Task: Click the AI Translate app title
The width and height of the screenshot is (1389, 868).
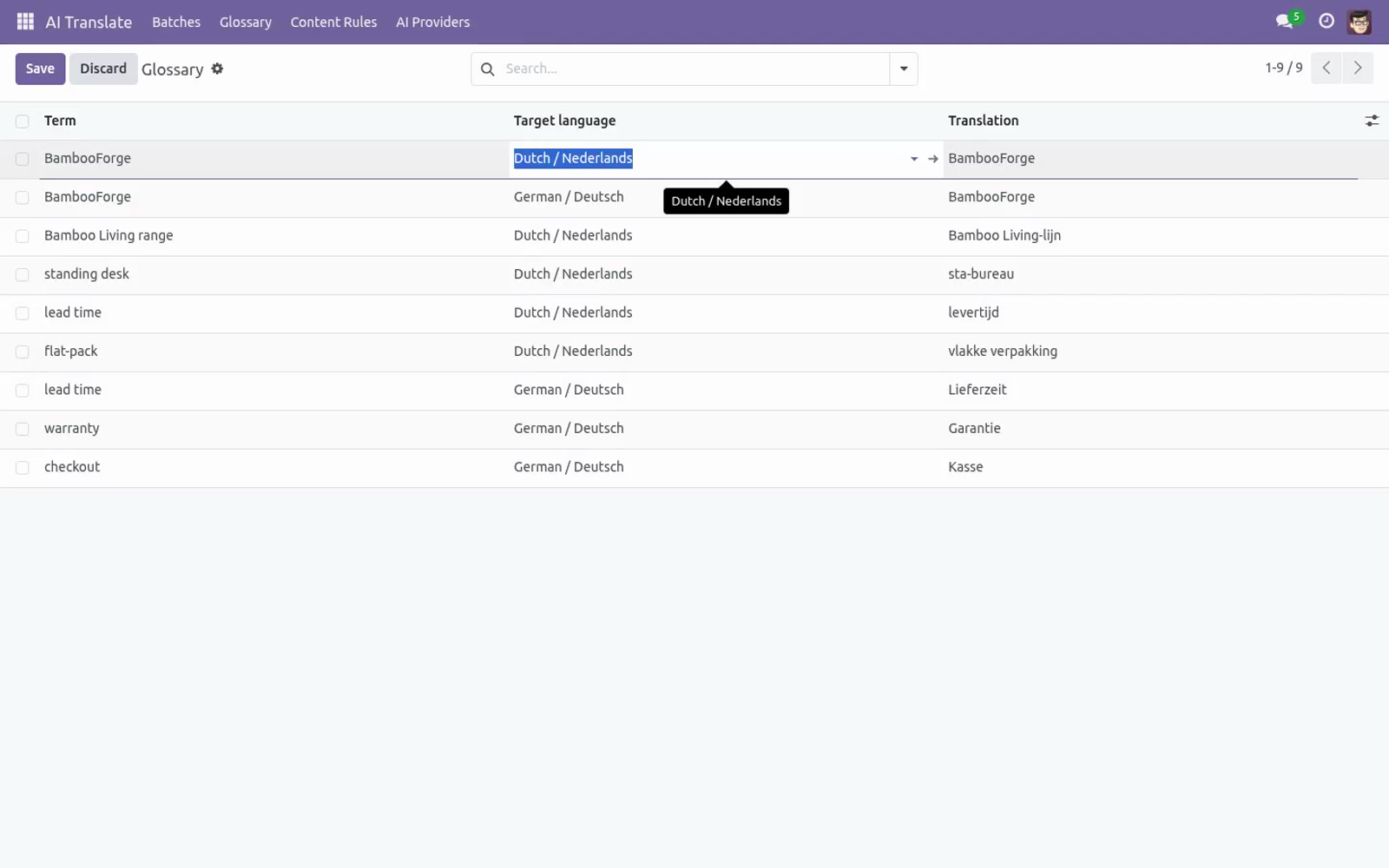Action: tap(89, 22)
